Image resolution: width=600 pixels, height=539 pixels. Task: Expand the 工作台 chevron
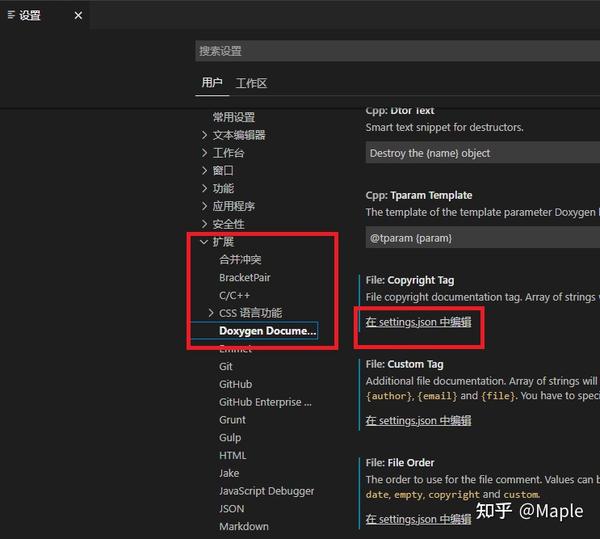pos(204,153)
